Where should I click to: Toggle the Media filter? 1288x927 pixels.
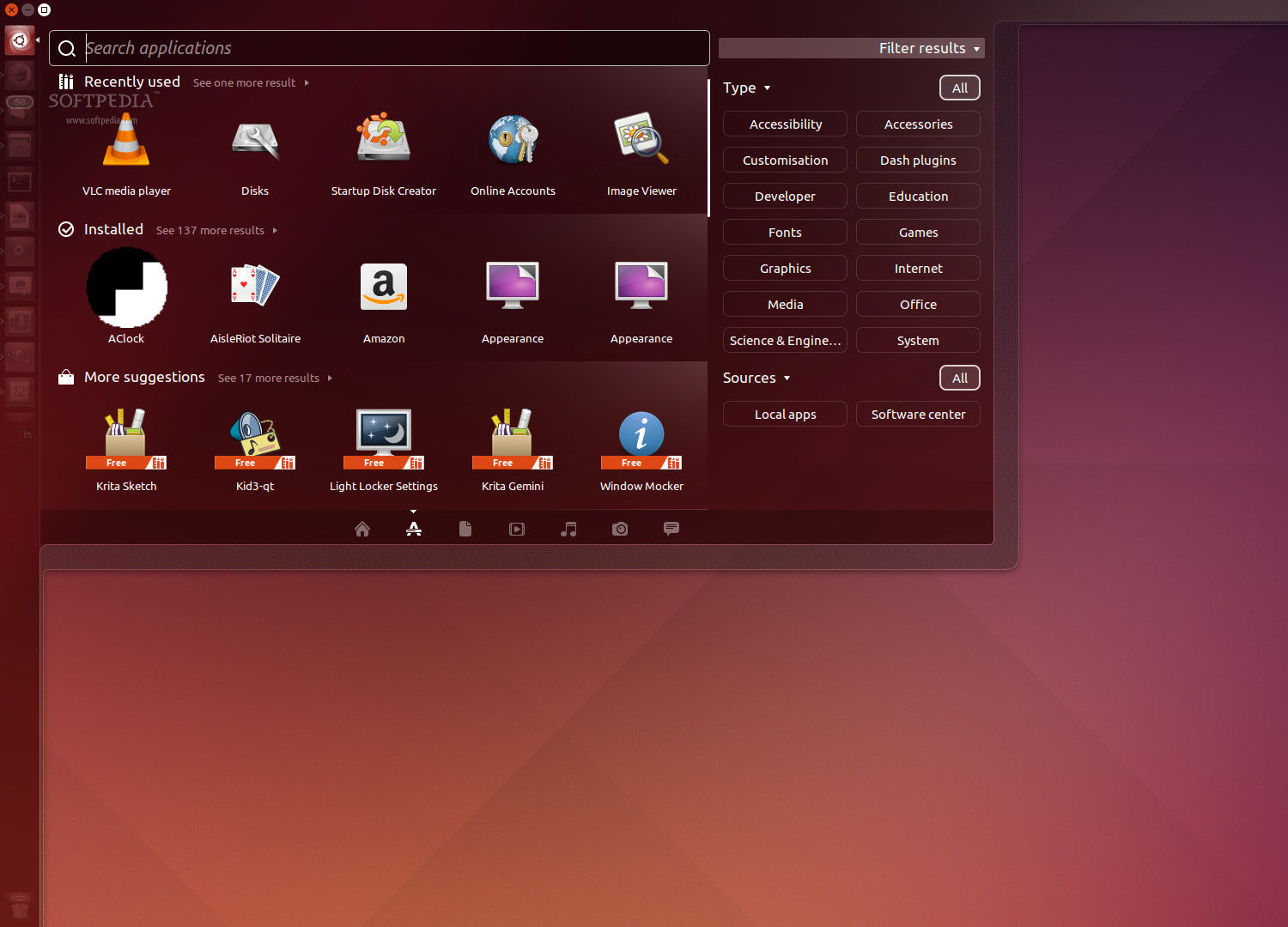coord(785,304)
